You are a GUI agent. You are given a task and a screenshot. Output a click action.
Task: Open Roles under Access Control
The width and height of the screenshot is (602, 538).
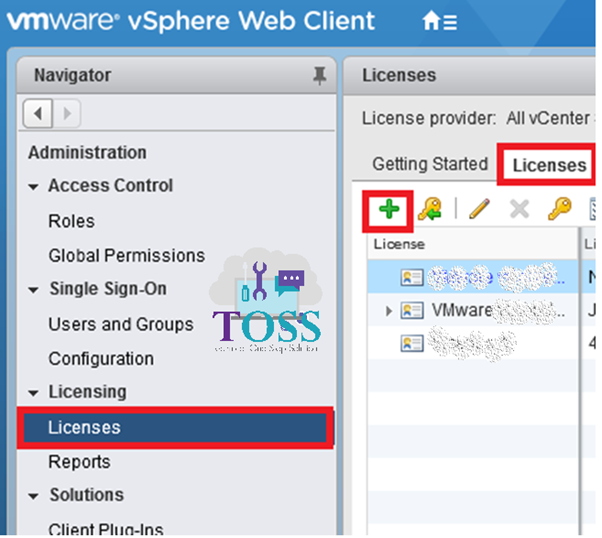coord(71,221)
